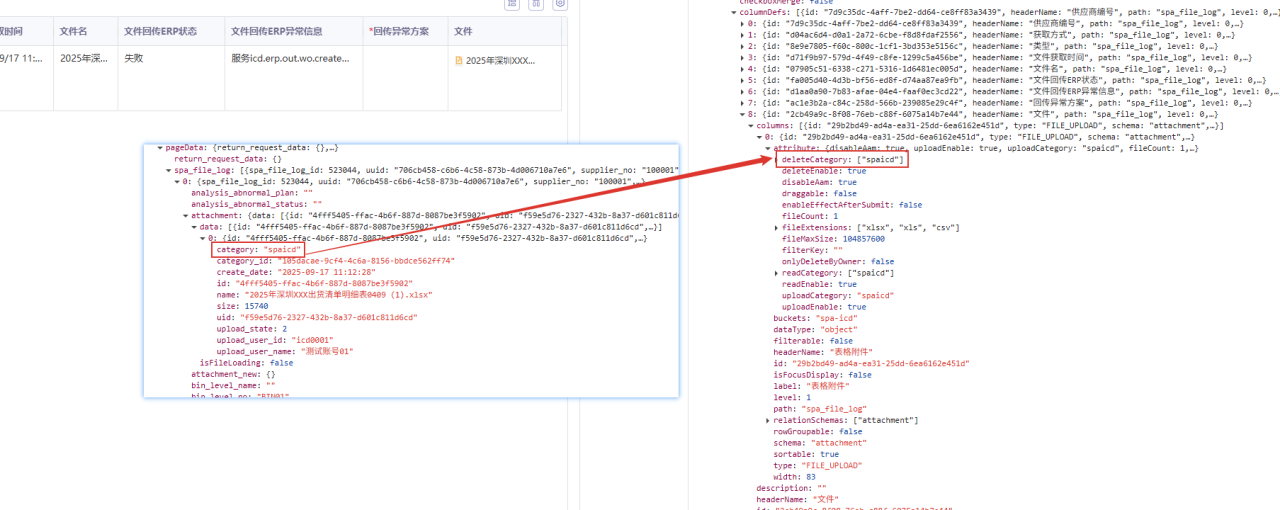Expand the readCategory array
The image size is (1280, 510).
(777, 273)
